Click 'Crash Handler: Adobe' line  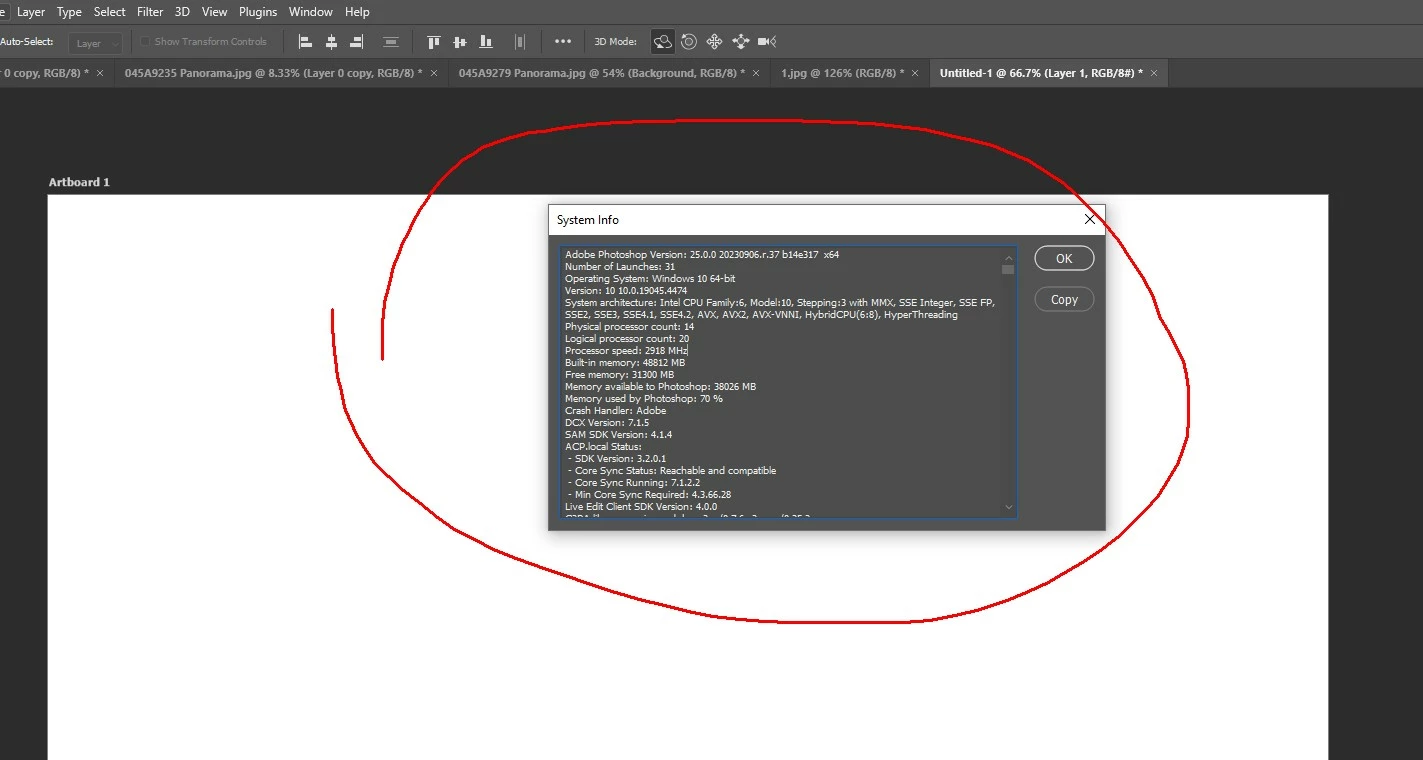pos(615,411)
